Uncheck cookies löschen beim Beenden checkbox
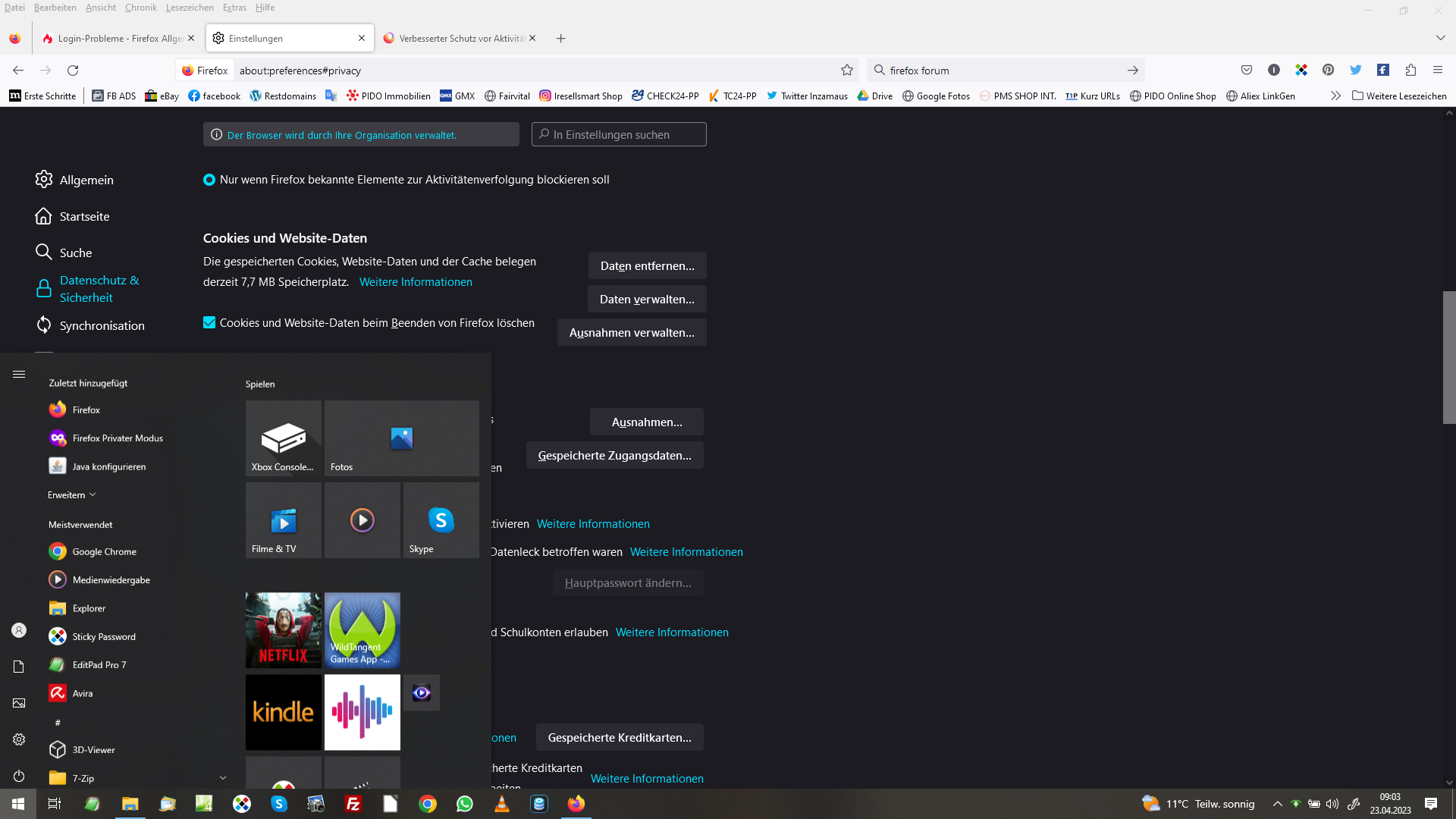The width and height of the screenshot is (1456, 819). [x=209, y=323]
